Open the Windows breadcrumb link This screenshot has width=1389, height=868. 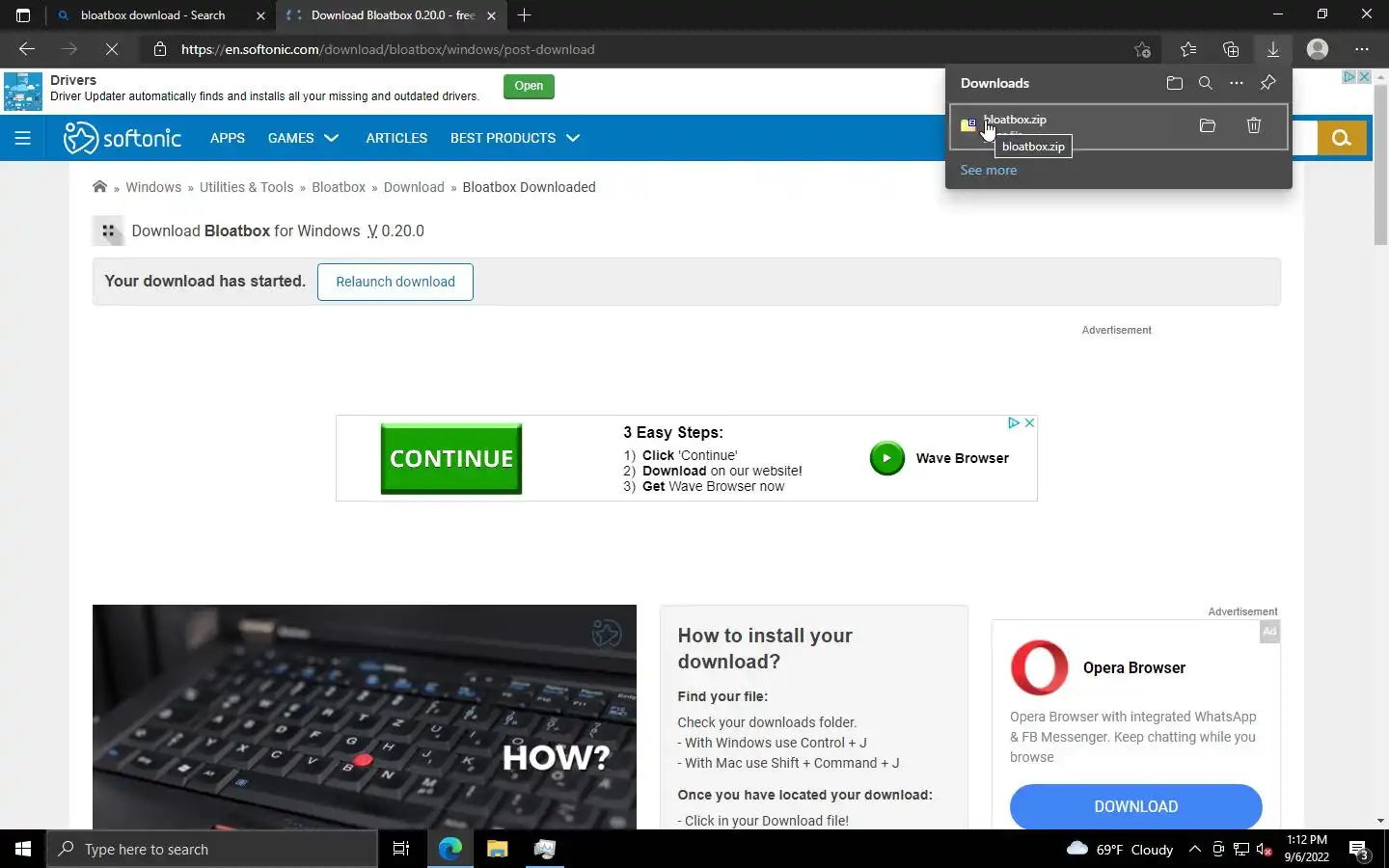coord(153,187)
